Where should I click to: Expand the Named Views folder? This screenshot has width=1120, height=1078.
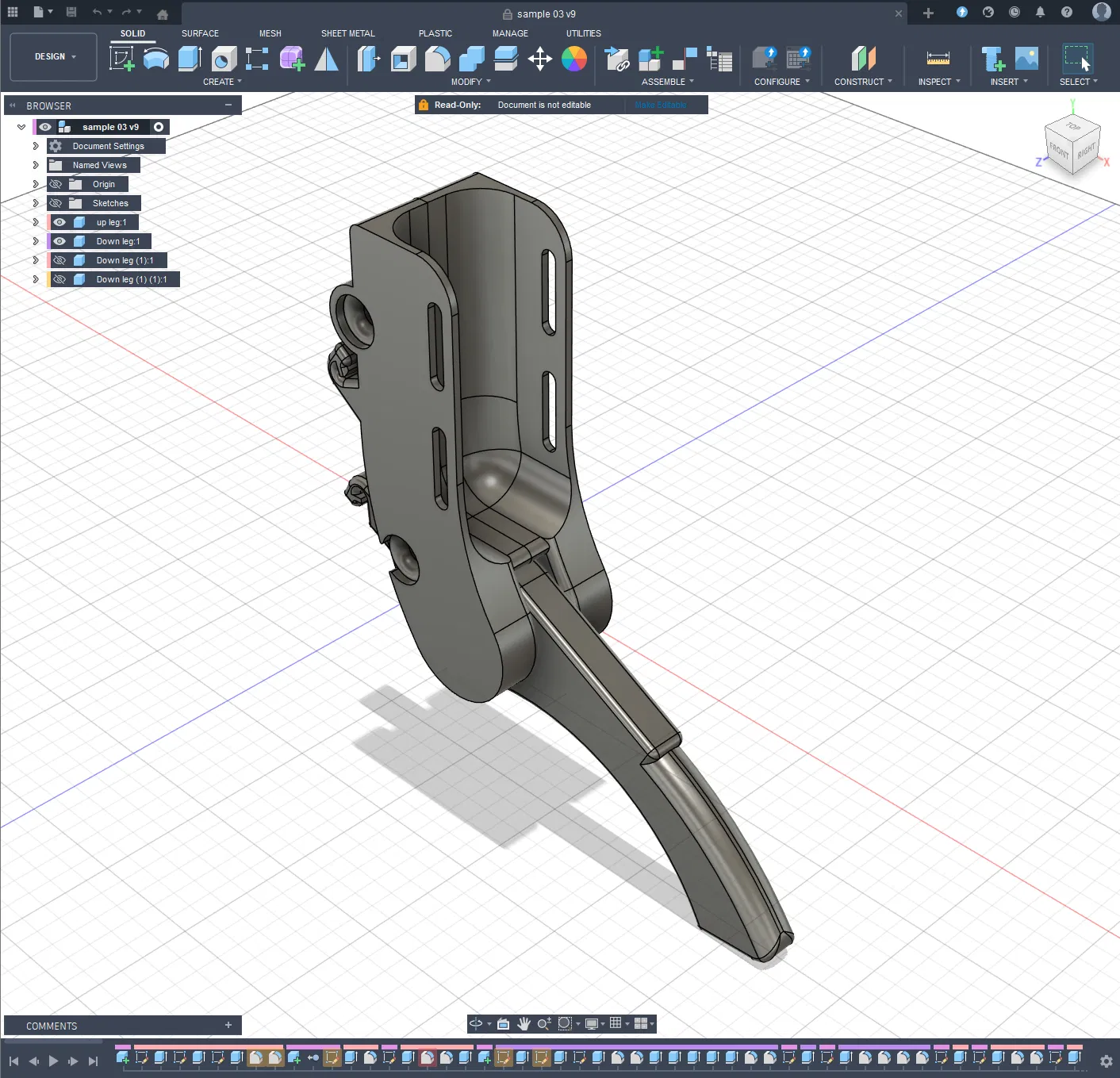36,165
